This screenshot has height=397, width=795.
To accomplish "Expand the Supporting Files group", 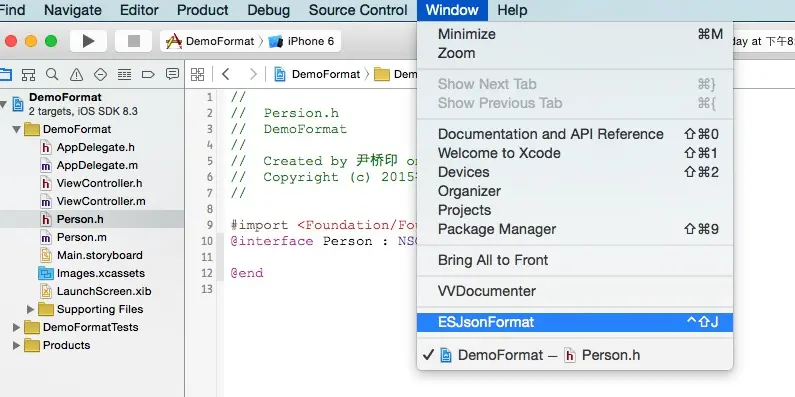I will tap(30, 309).
